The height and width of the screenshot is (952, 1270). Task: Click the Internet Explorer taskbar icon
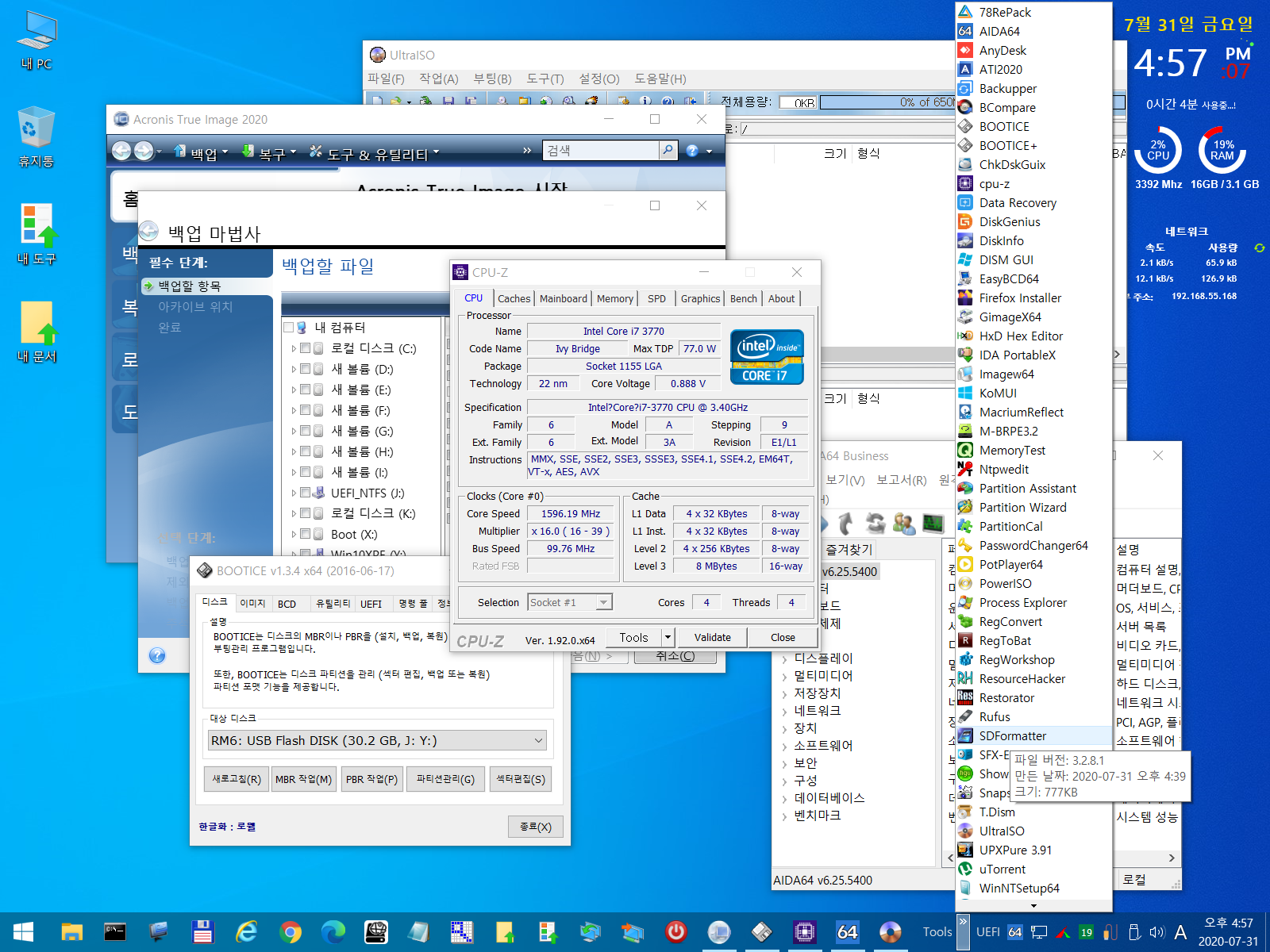[x=247, y=931]
